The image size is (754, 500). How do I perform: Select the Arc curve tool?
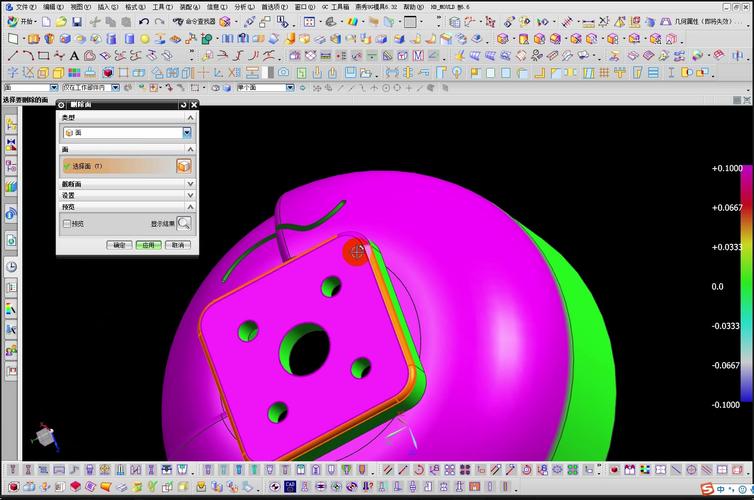(28, 56)
